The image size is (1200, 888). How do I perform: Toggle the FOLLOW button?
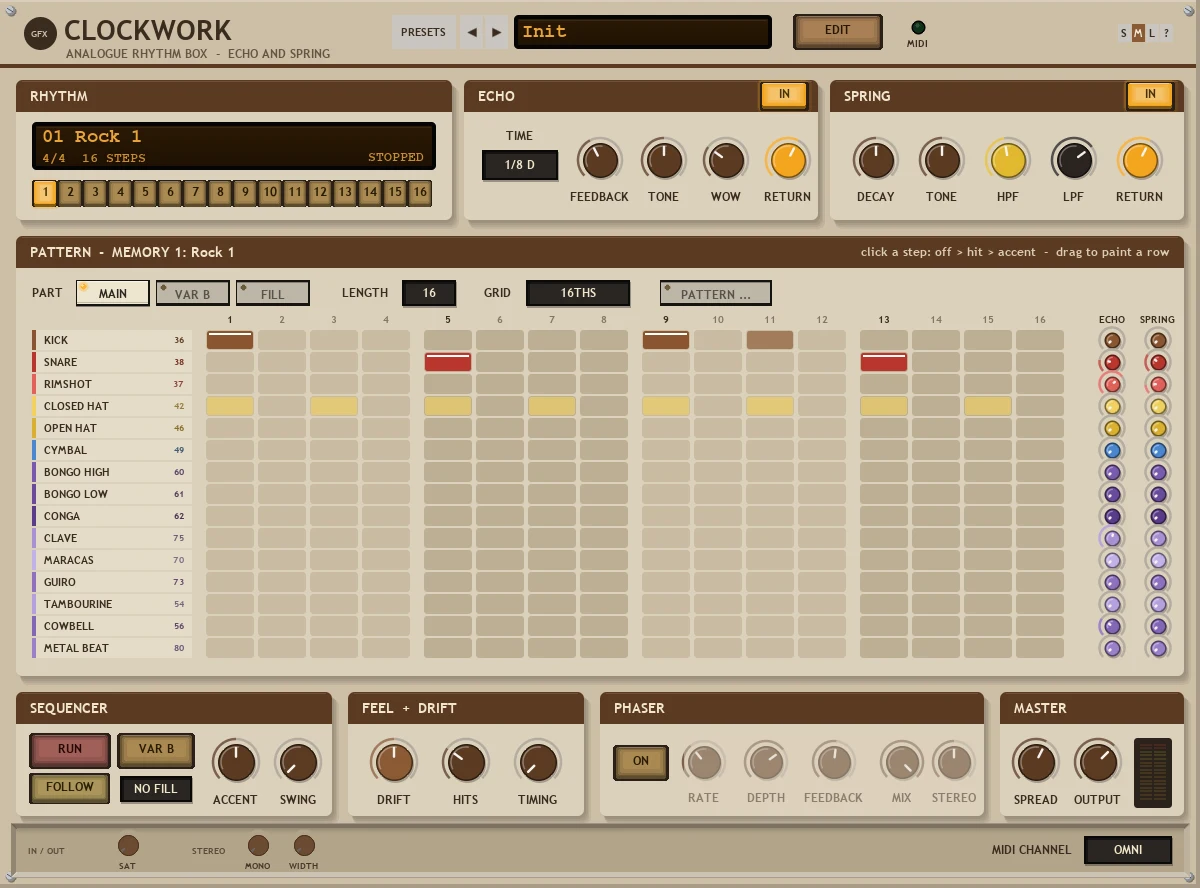[70, 788]
